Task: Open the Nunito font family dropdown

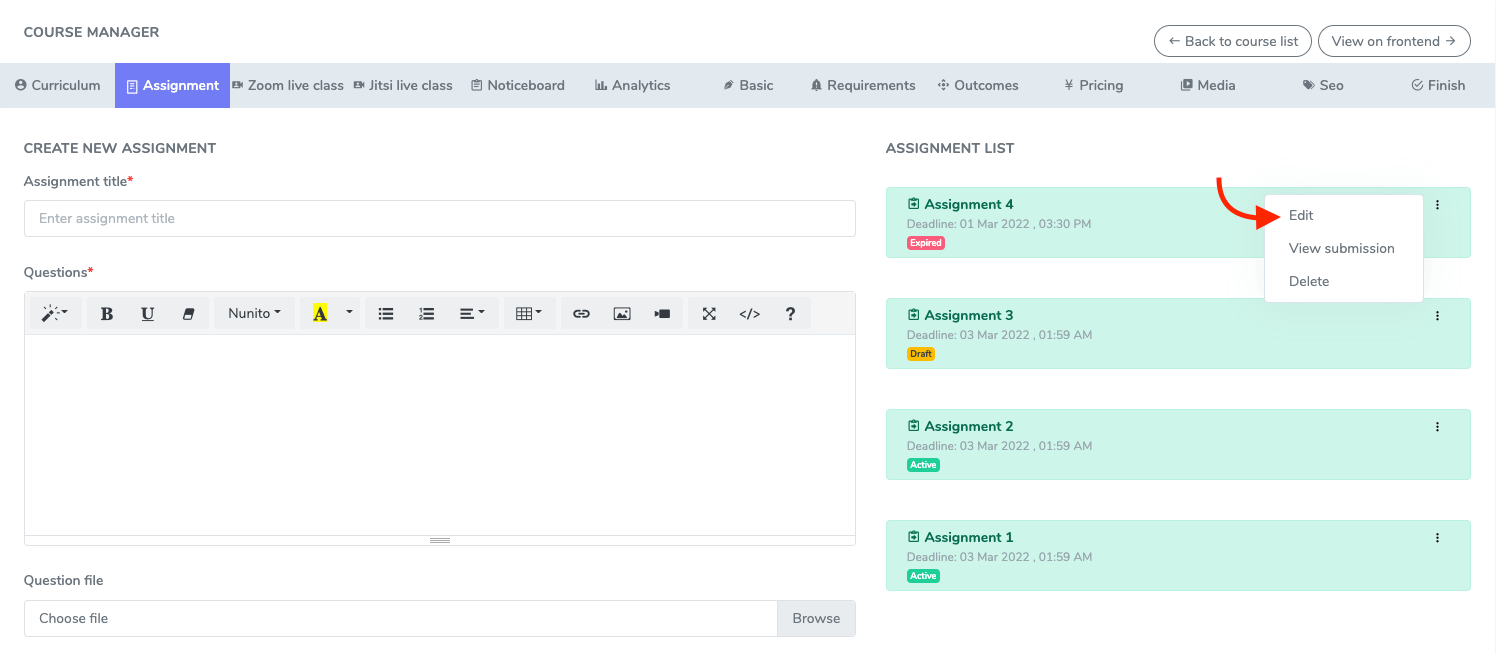Action: [x=254, y=314]
